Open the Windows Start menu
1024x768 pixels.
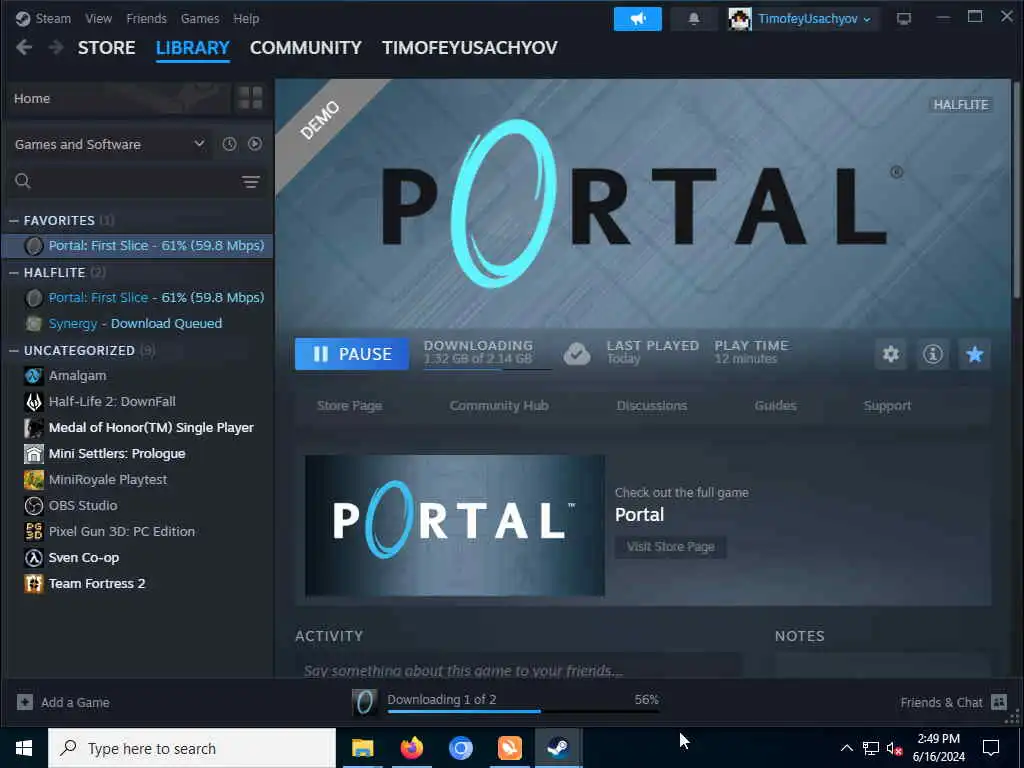point(24,748)
